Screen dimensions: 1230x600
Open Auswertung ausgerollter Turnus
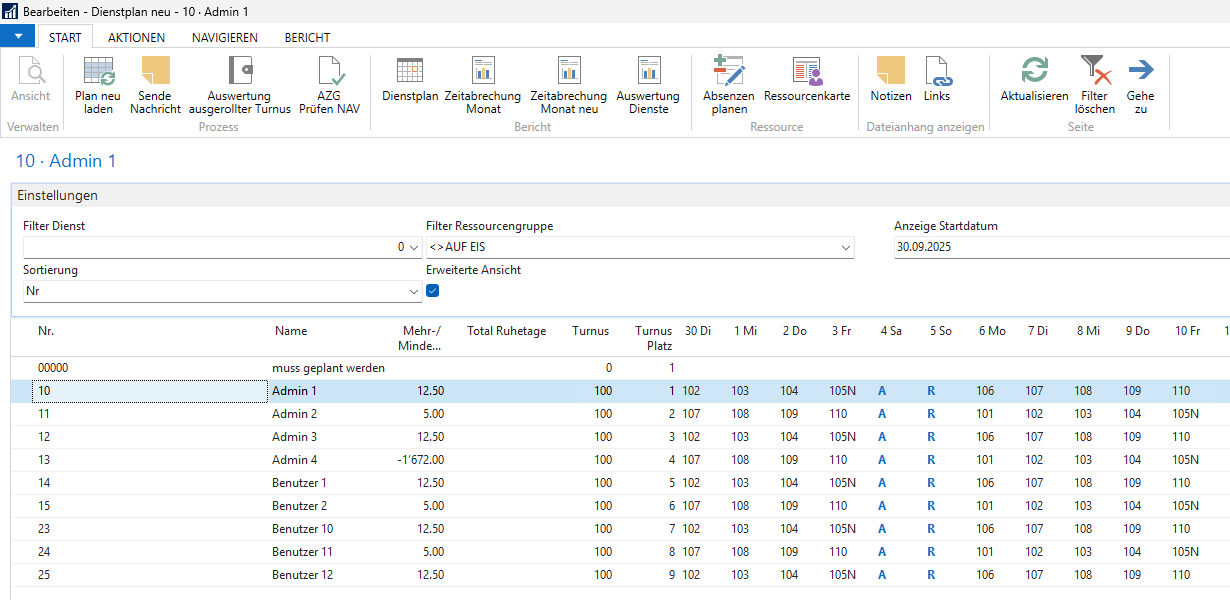pyautogui.click(x=240, y=72)
